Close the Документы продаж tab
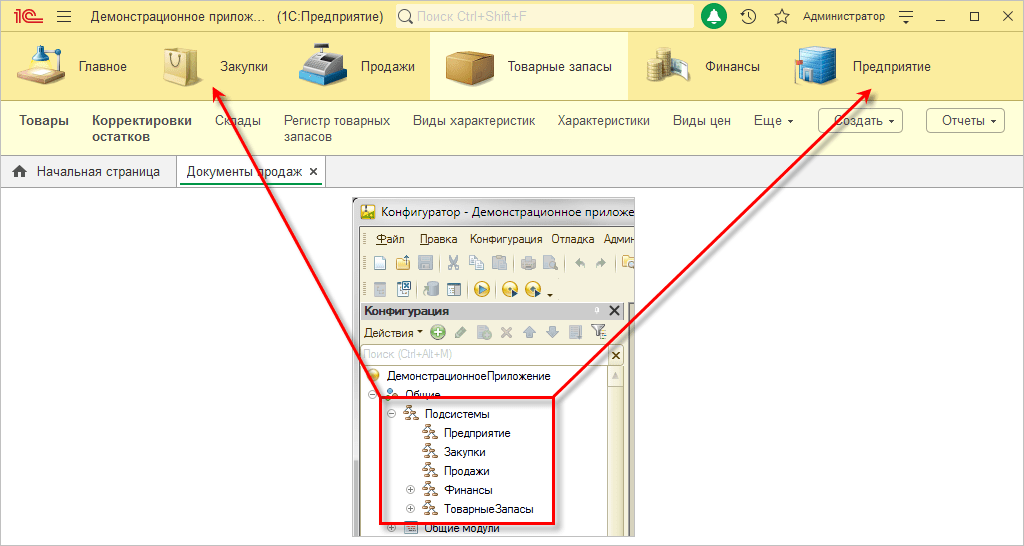The width and height of the screenshot is (1024, 546). coord(313,172)
